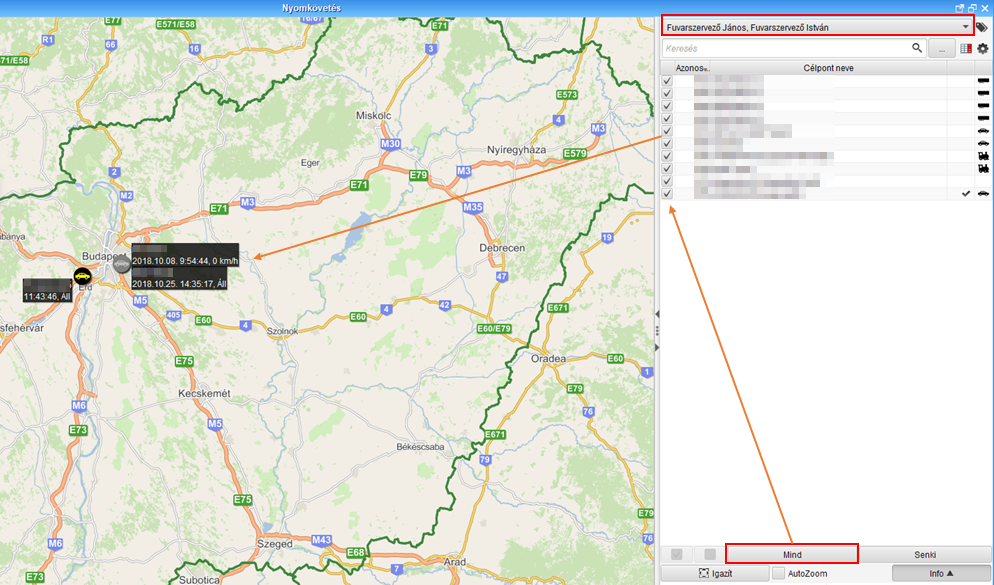
Task: Click the car icon in the last list row
Action: (983, 193)
